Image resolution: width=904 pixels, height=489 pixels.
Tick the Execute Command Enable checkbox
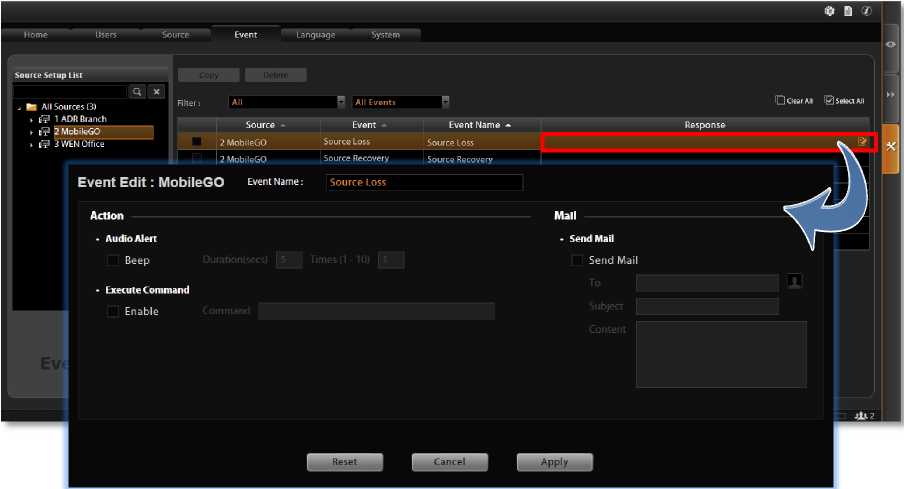point(114,311)
